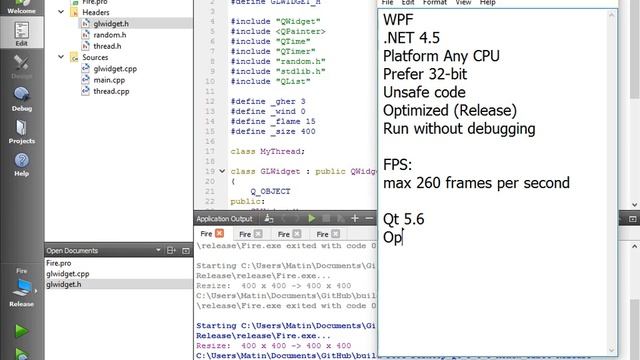
Task: Open Design mode in sidebar
Action: 22,67
